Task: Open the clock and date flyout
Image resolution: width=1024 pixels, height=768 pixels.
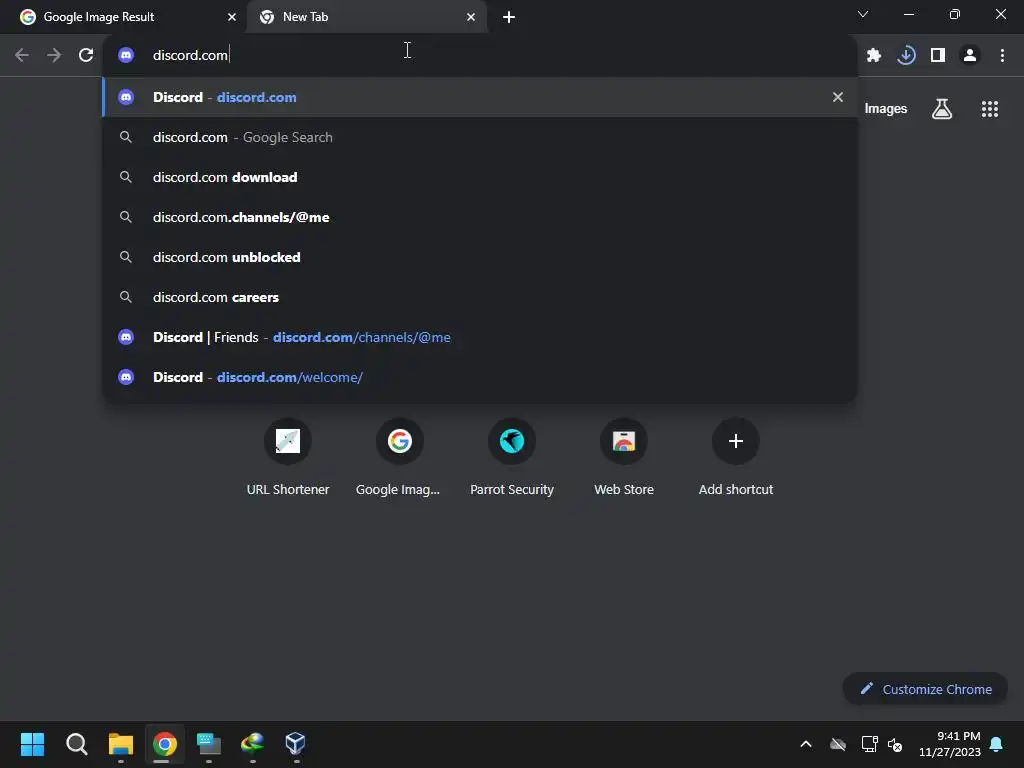Action: point(950,744)
